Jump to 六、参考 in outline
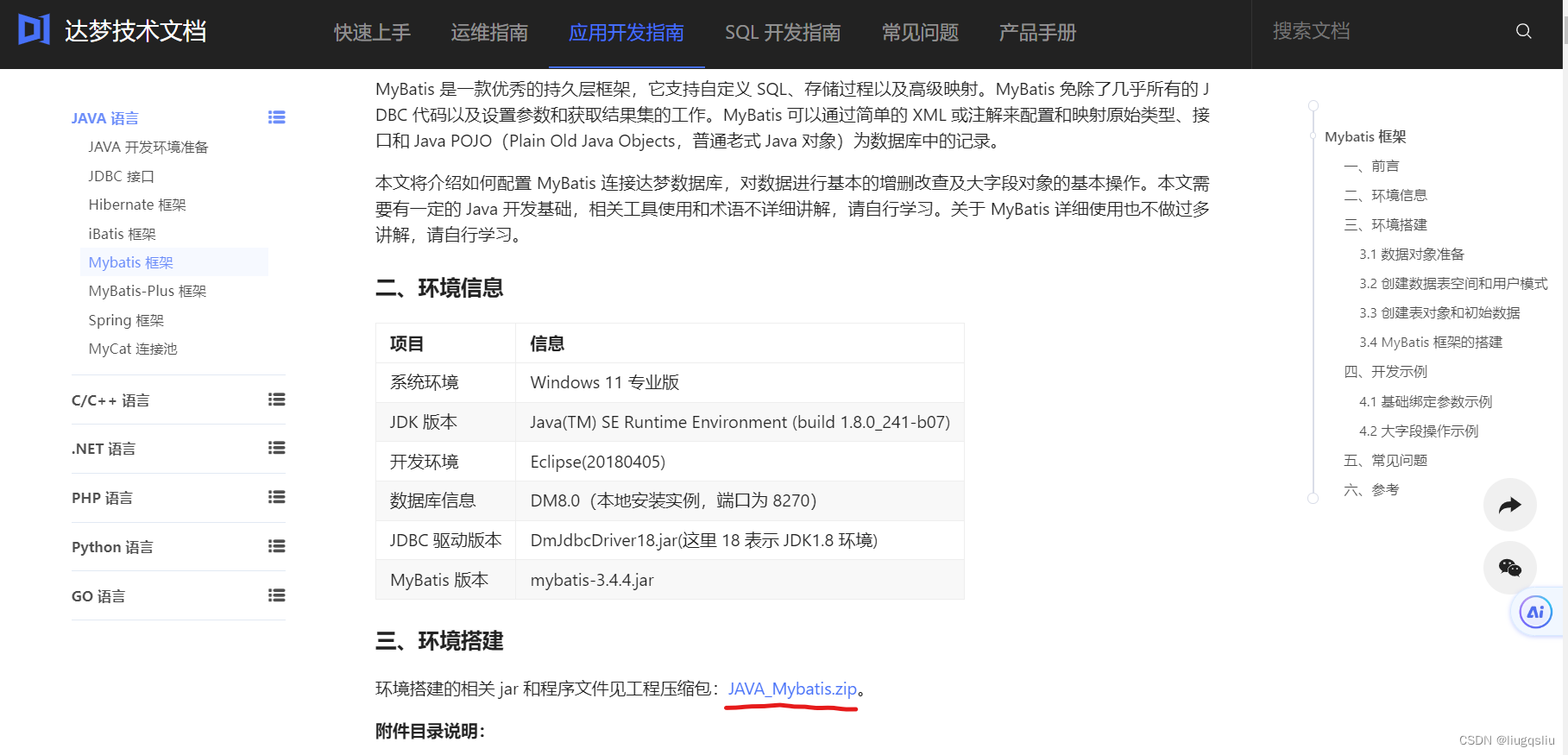 coord(1371,489)
